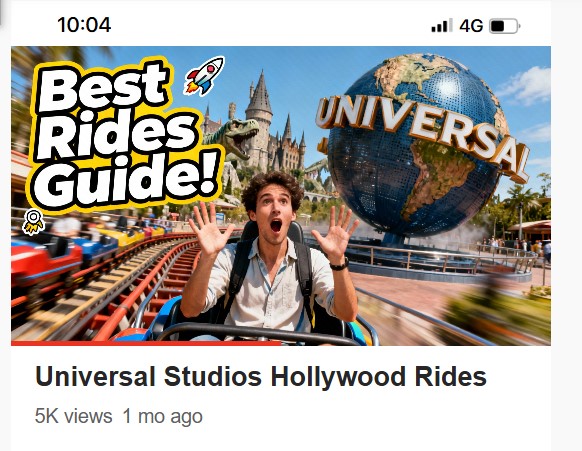
Task: Click the UNIVERSAL lettering on the globe
Action: (422, 135)
